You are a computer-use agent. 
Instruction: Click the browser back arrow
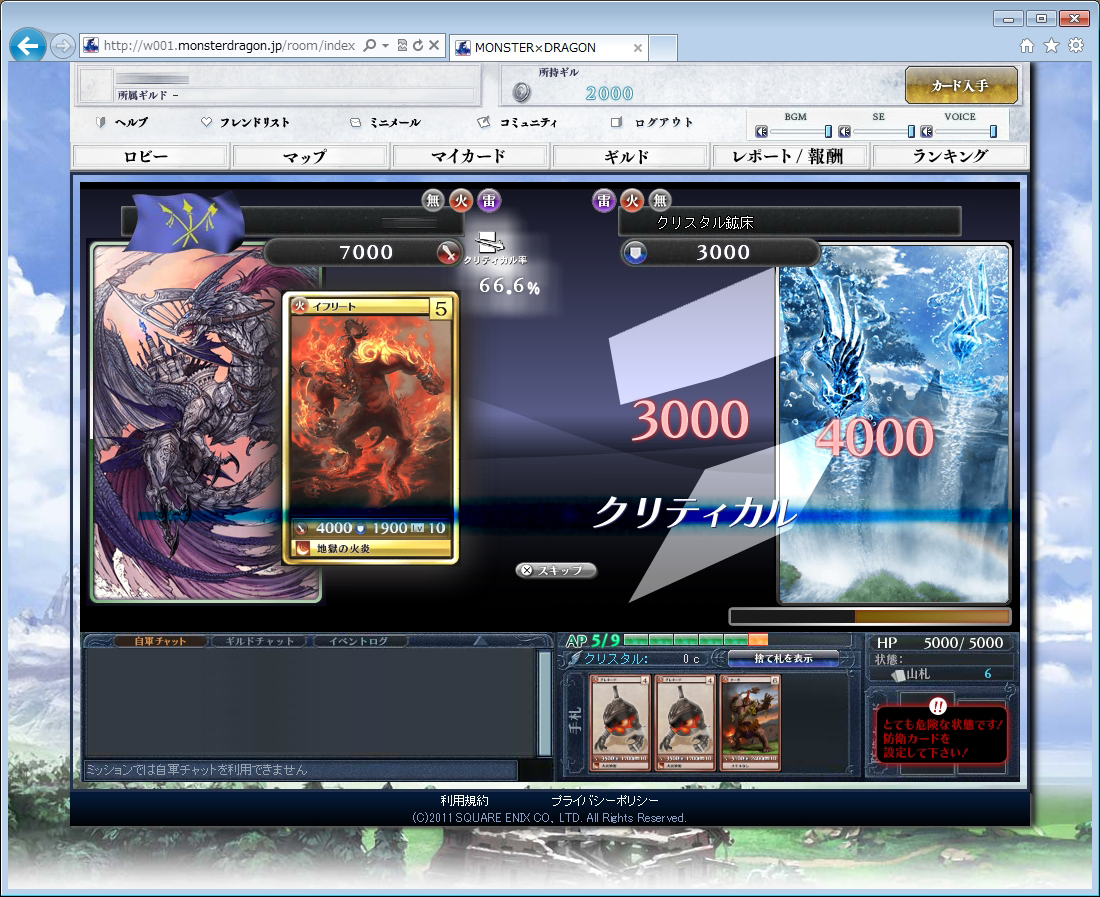28,46
